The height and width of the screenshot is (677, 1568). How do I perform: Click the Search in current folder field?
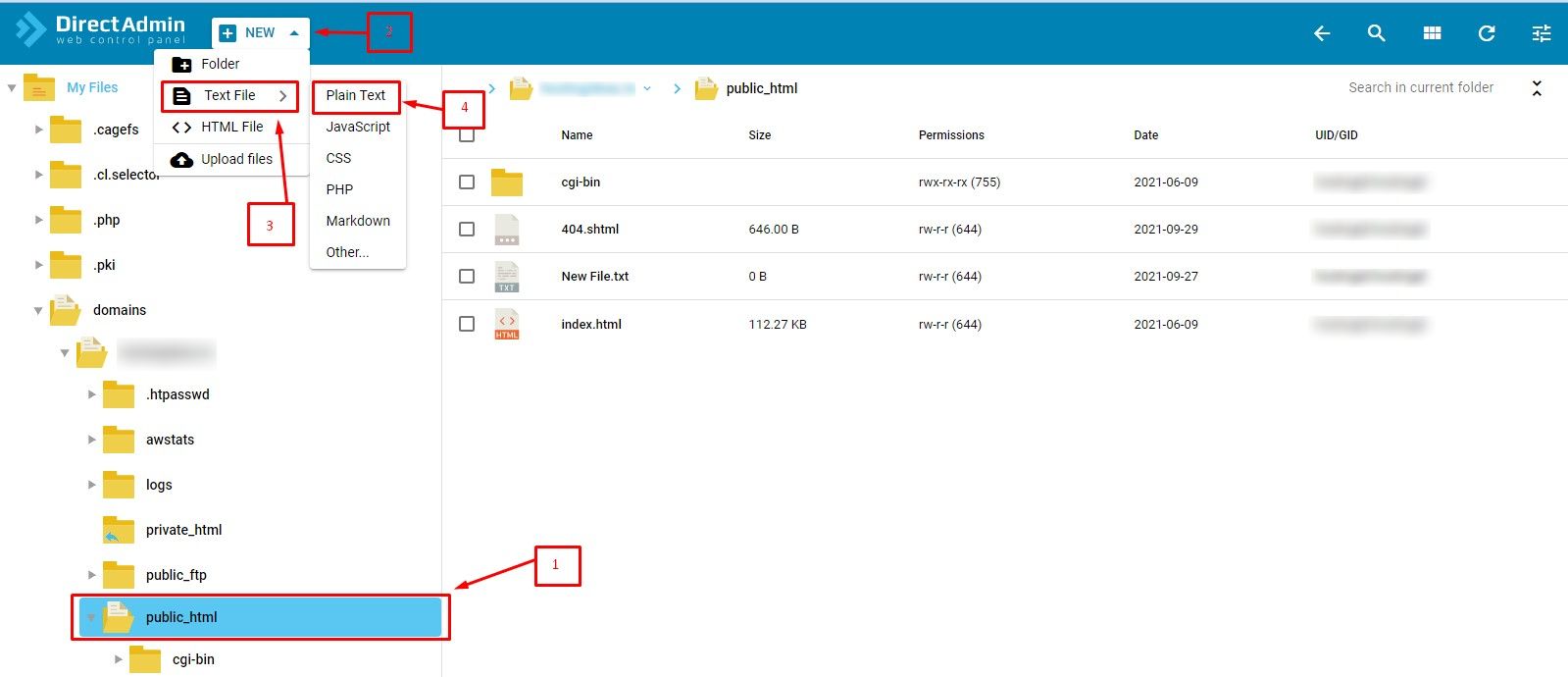coord(1420,87)
